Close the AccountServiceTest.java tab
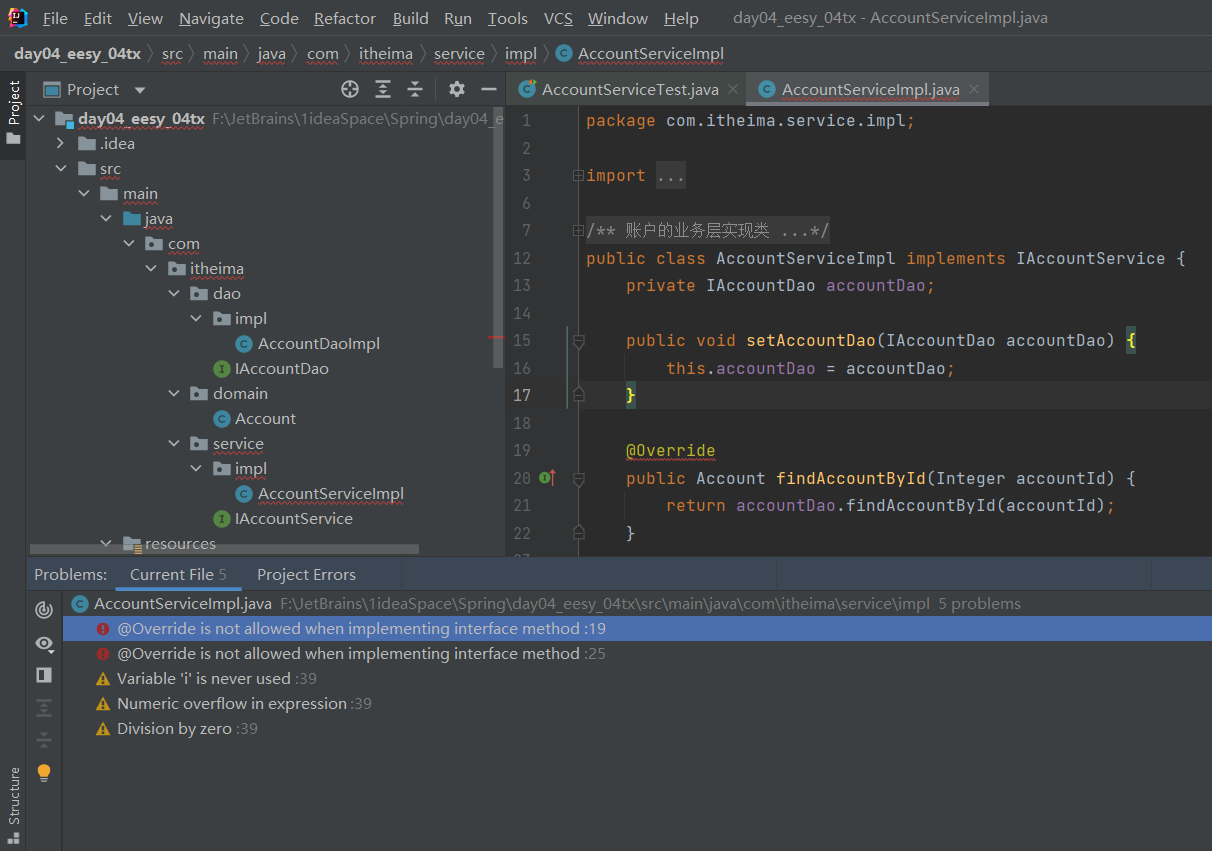 pyautogui.click(x=732, y=89)
